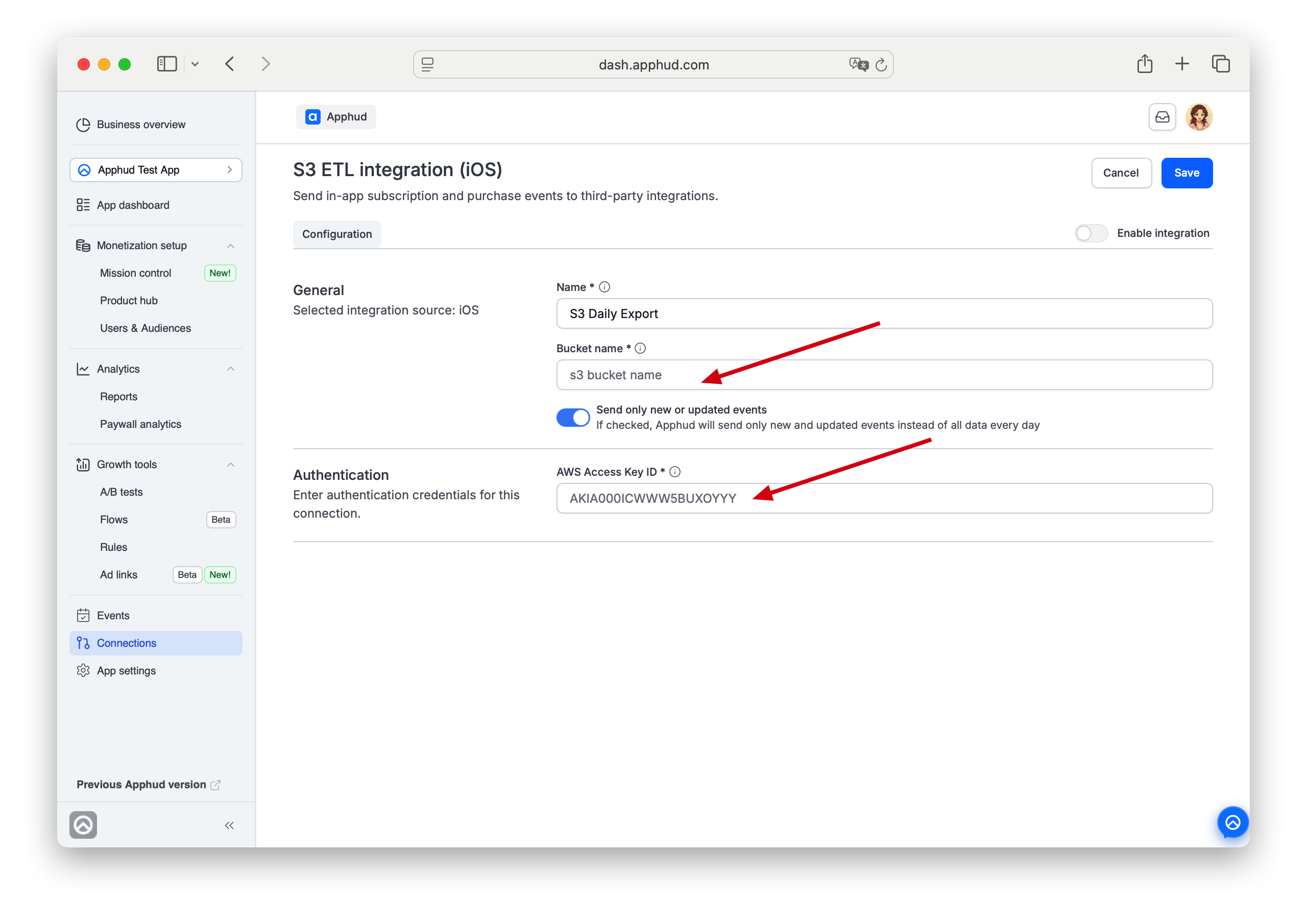Collapse the Monetization setup section
1307x924 pixels.
[x=231, y=246]
